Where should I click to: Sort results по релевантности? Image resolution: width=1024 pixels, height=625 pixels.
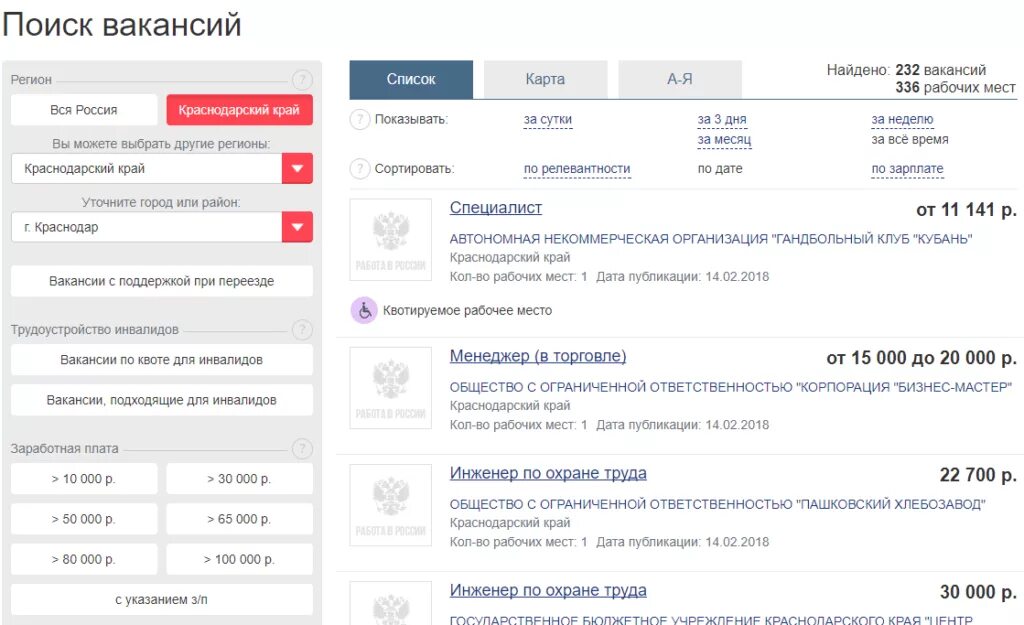click(577, 168)
